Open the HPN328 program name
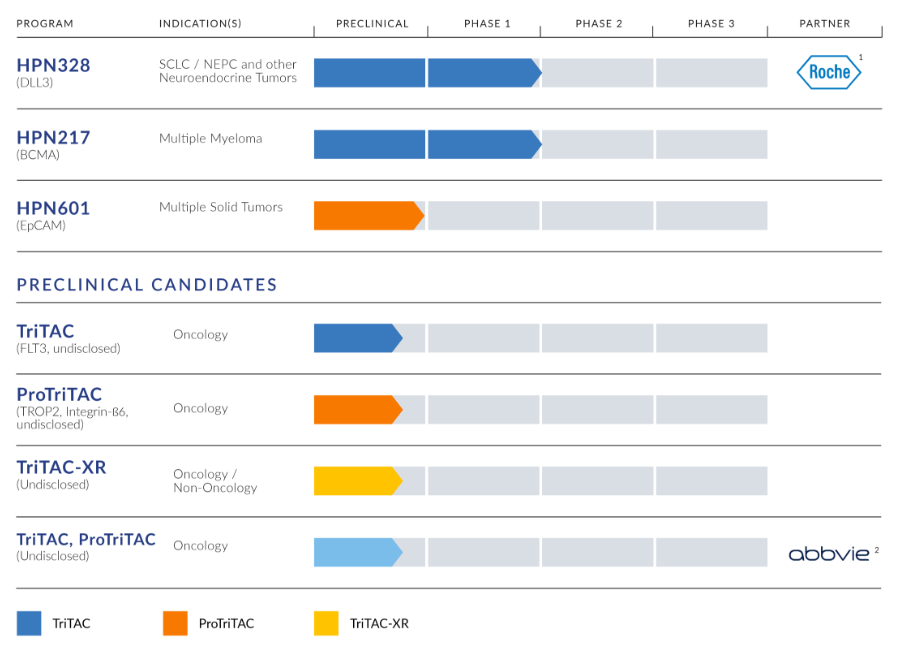 click(53, 65)
